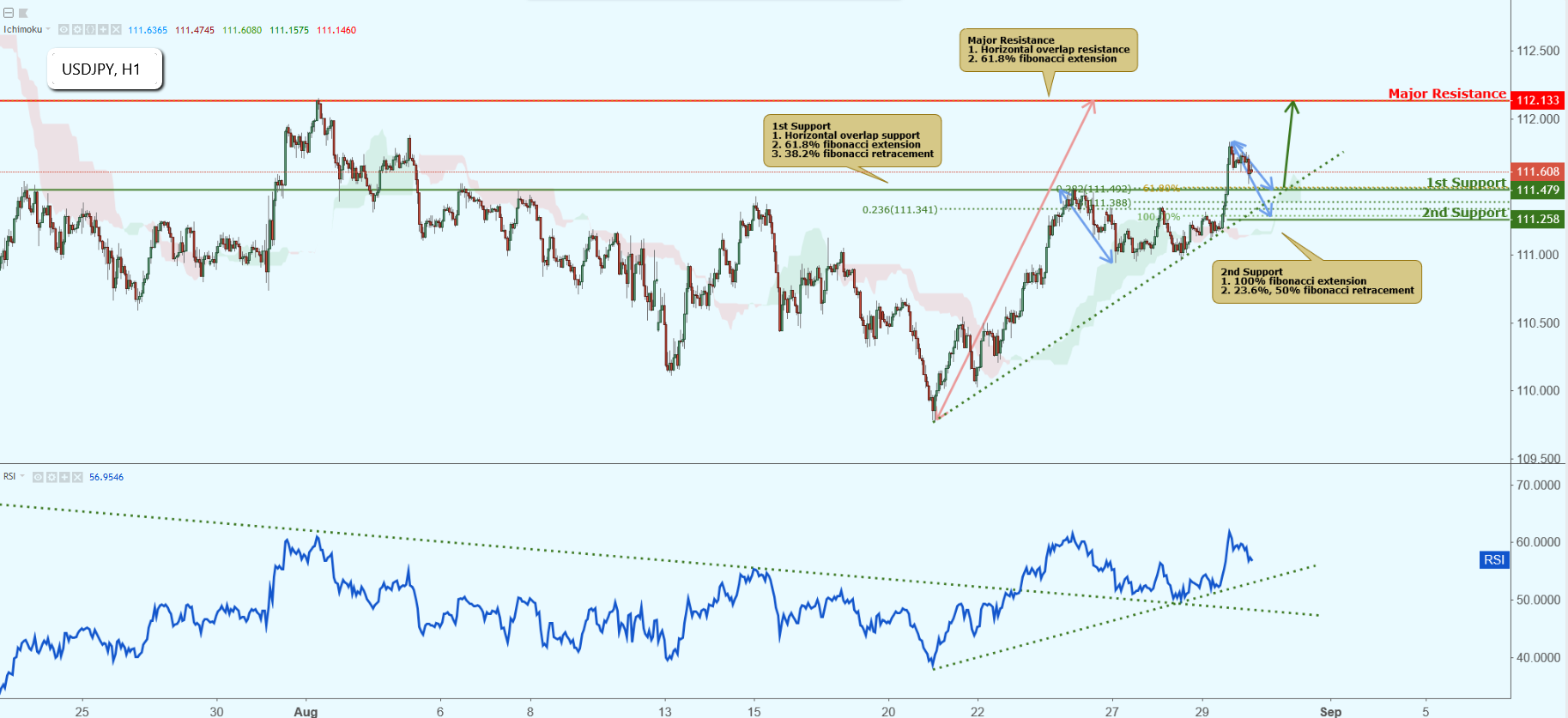Click the 1st Support callout note
The image size is (1568, 718).
coord(852,141)
